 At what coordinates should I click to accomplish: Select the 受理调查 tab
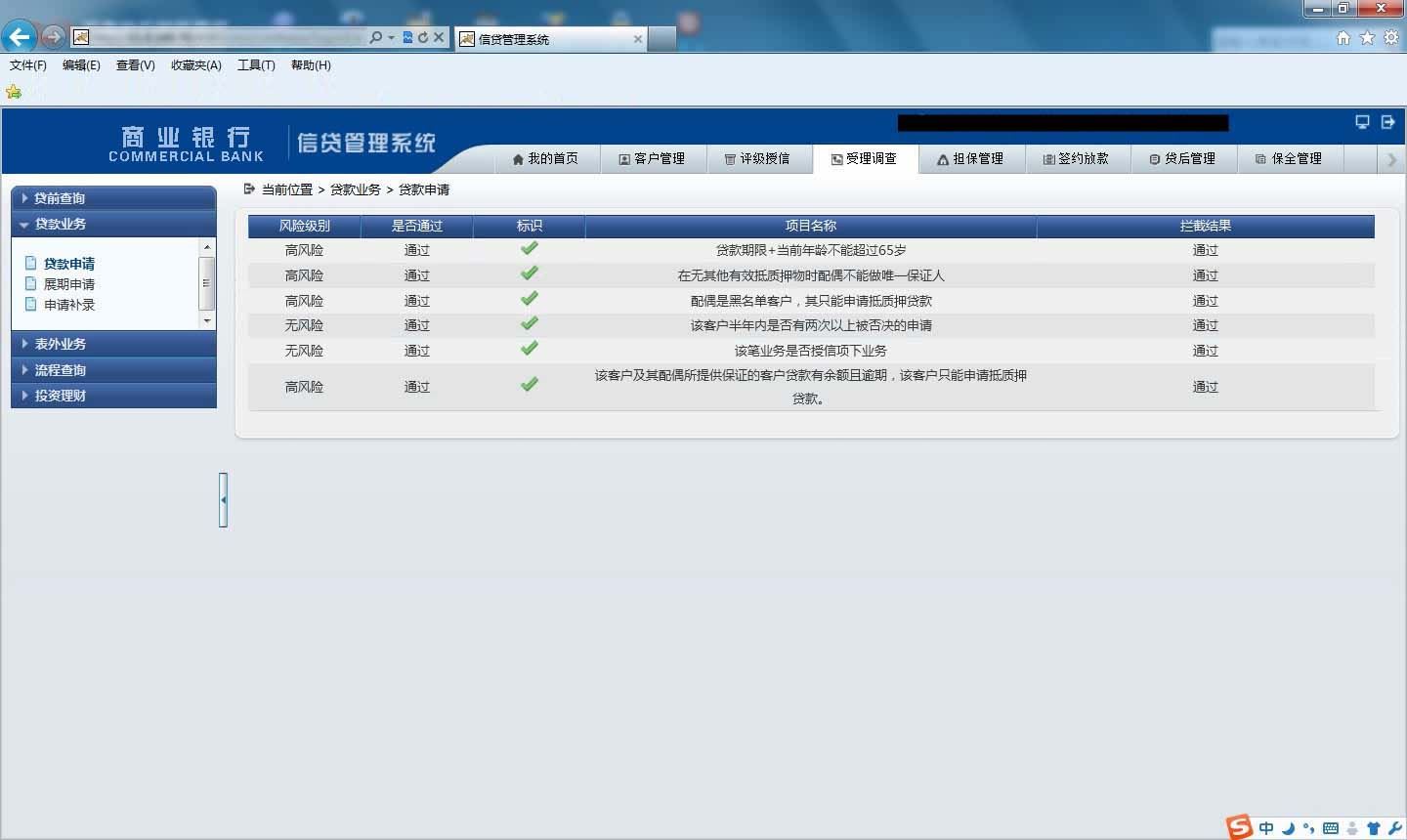[864, 158]
